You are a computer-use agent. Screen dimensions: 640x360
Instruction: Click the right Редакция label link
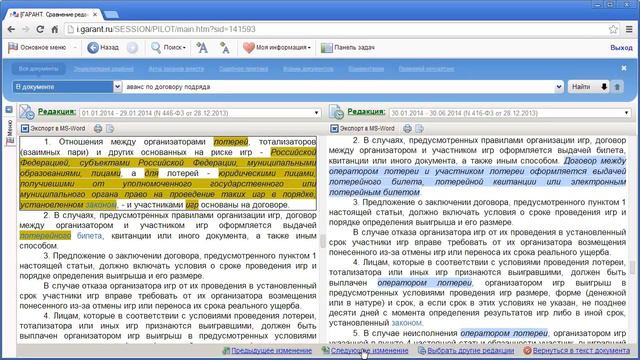click(x=366, y=111)
